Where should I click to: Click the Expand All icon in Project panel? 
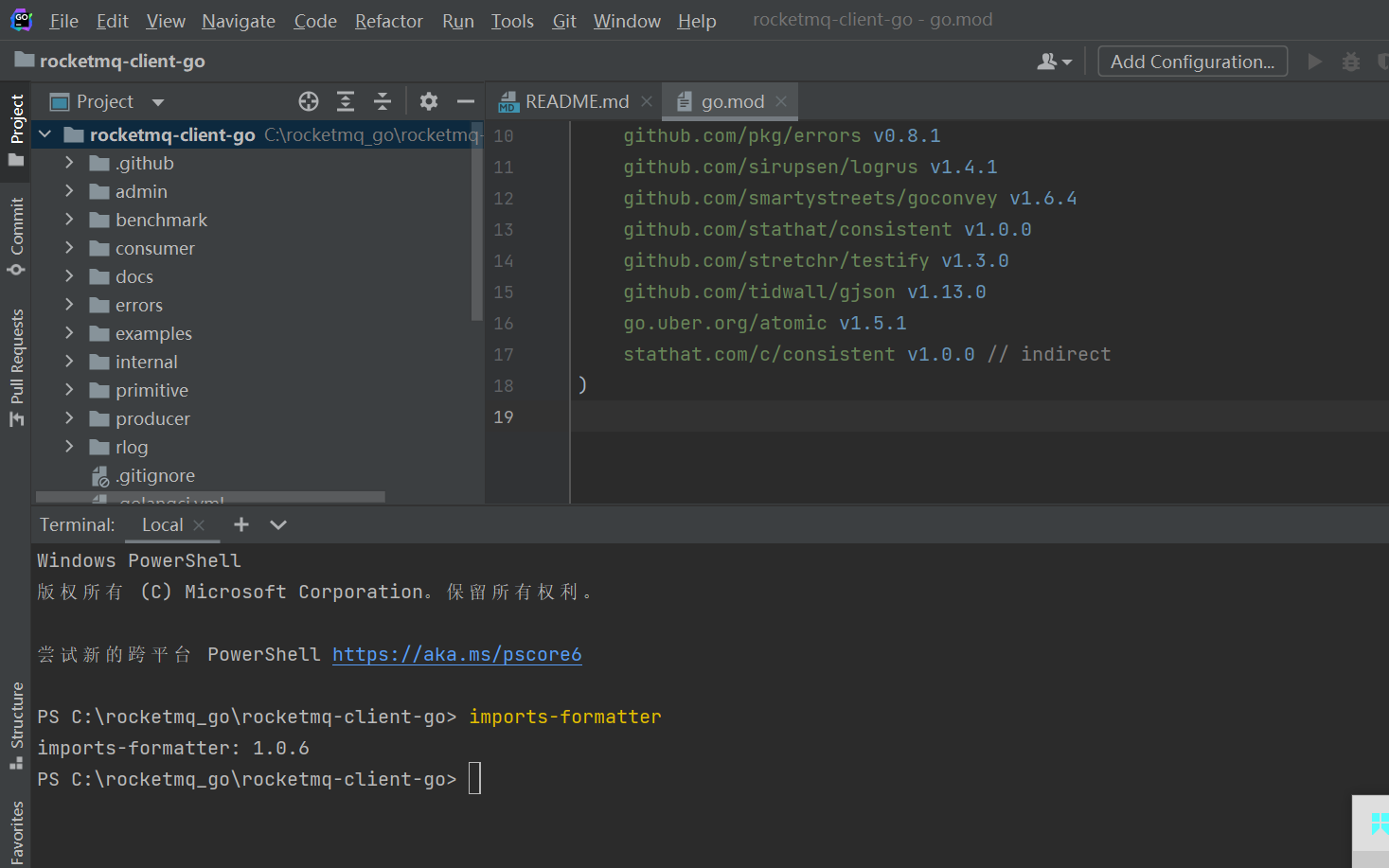click(x=346, y=101)
